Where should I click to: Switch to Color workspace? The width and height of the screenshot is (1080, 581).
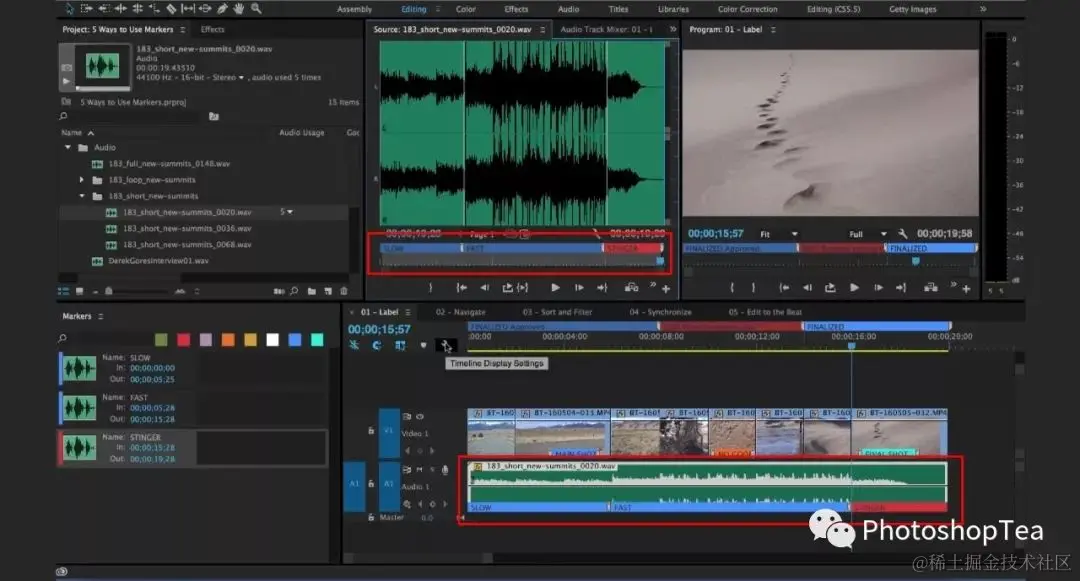click(x=466, y=10)
